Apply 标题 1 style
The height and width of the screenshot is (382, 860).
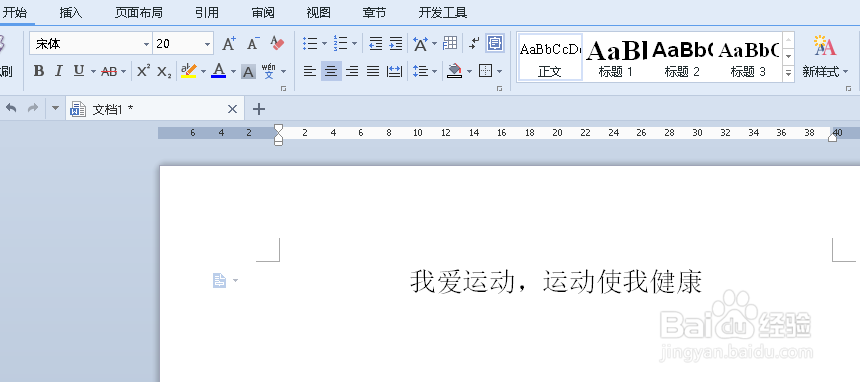[616, 57]
